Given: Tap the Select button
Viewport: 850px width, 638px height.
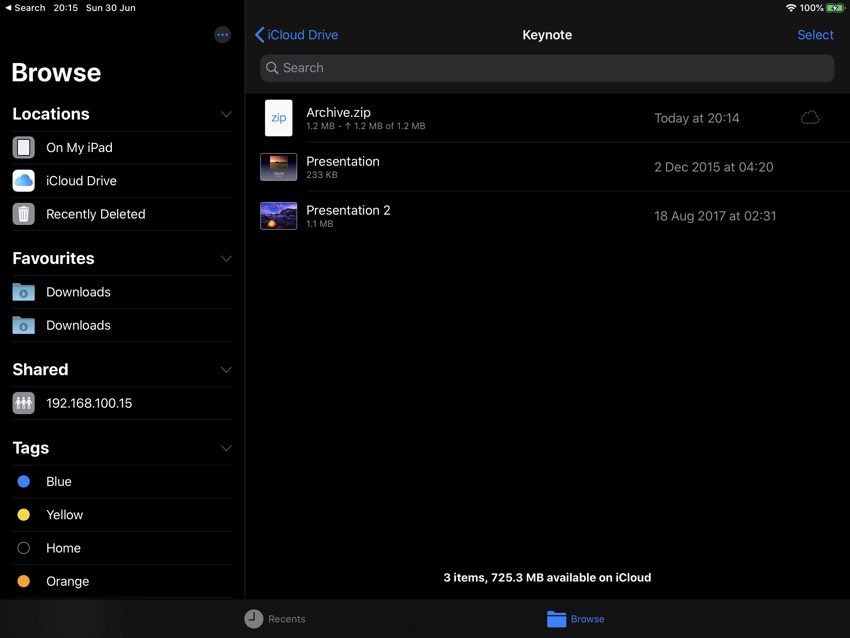Looking at the screenshot, I should 815,35.
